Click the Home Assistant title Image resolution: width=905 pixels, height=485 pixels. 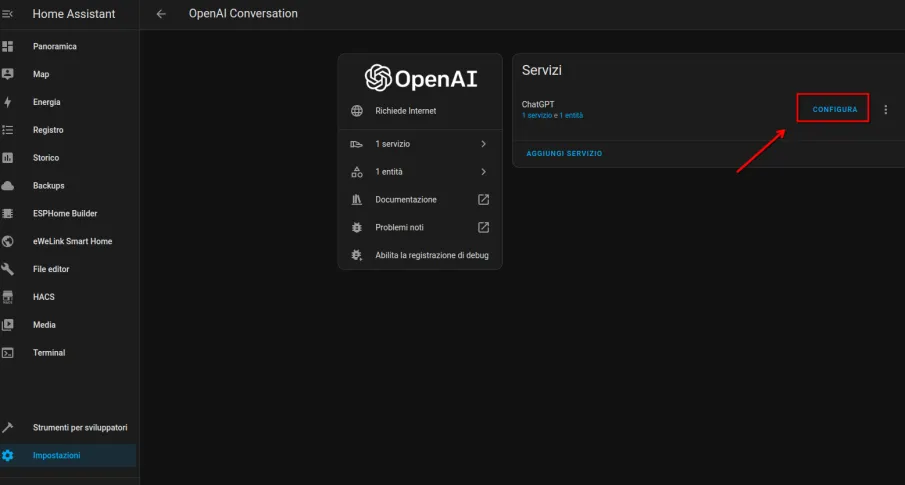74,14
